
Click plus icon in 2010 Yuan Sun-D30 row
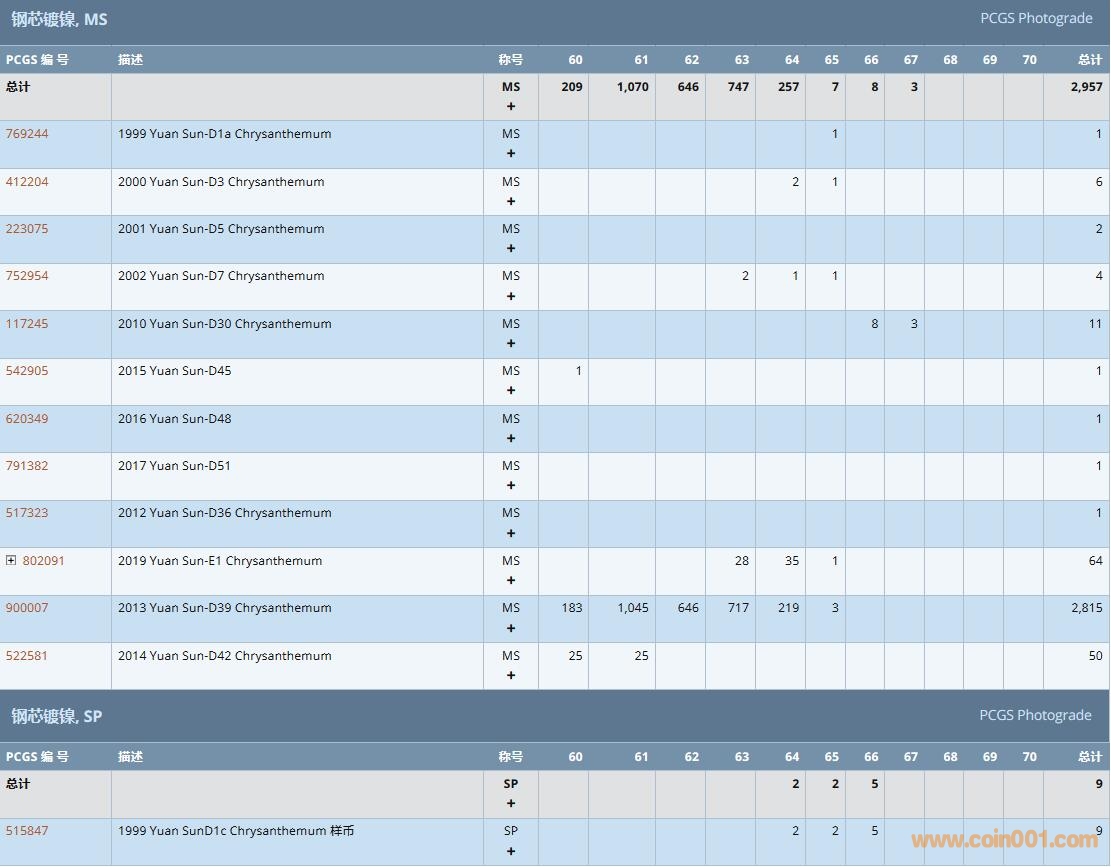click(511, 344)
